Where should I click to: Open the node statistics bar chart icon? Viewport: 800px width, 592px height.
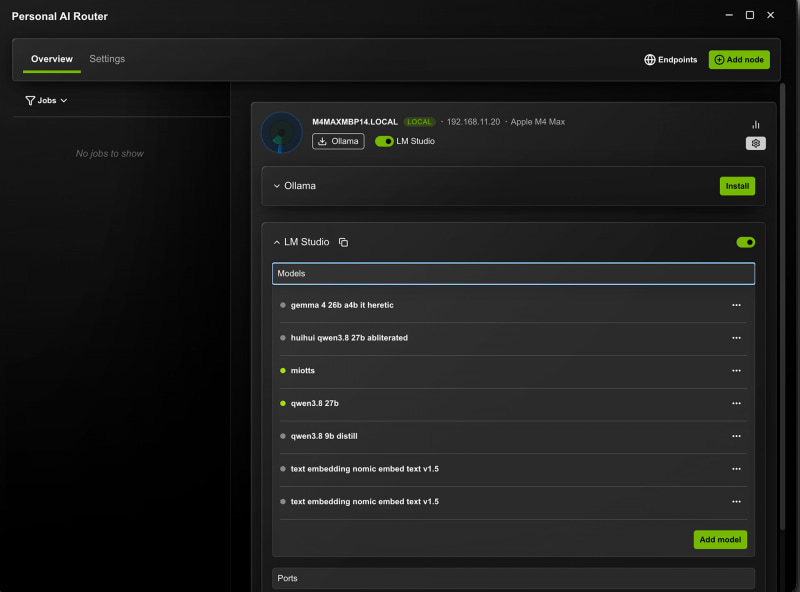tap(756, 125)
